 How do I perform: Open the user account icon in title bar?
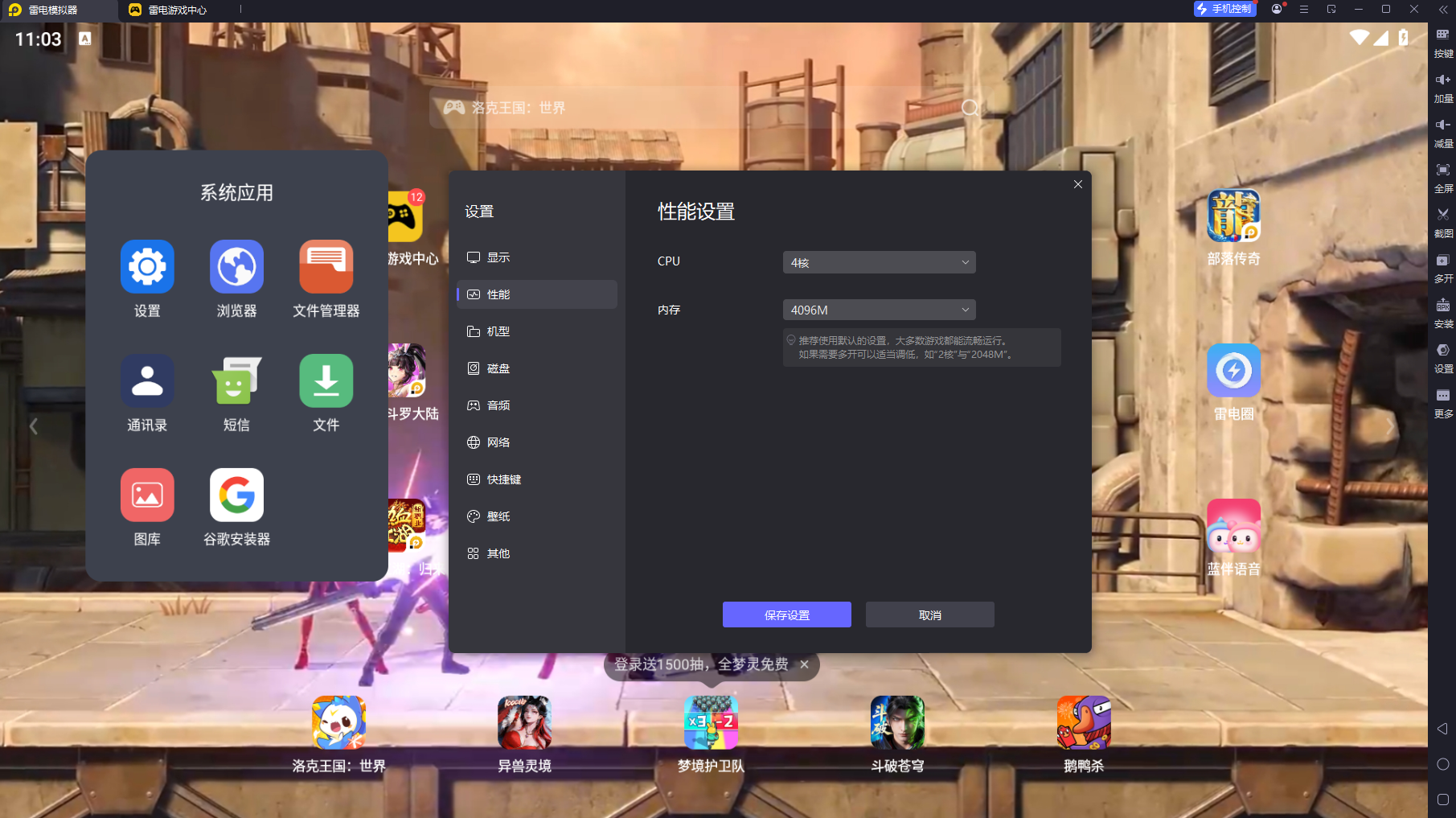pyautogui.click(x=1277, y=9)
